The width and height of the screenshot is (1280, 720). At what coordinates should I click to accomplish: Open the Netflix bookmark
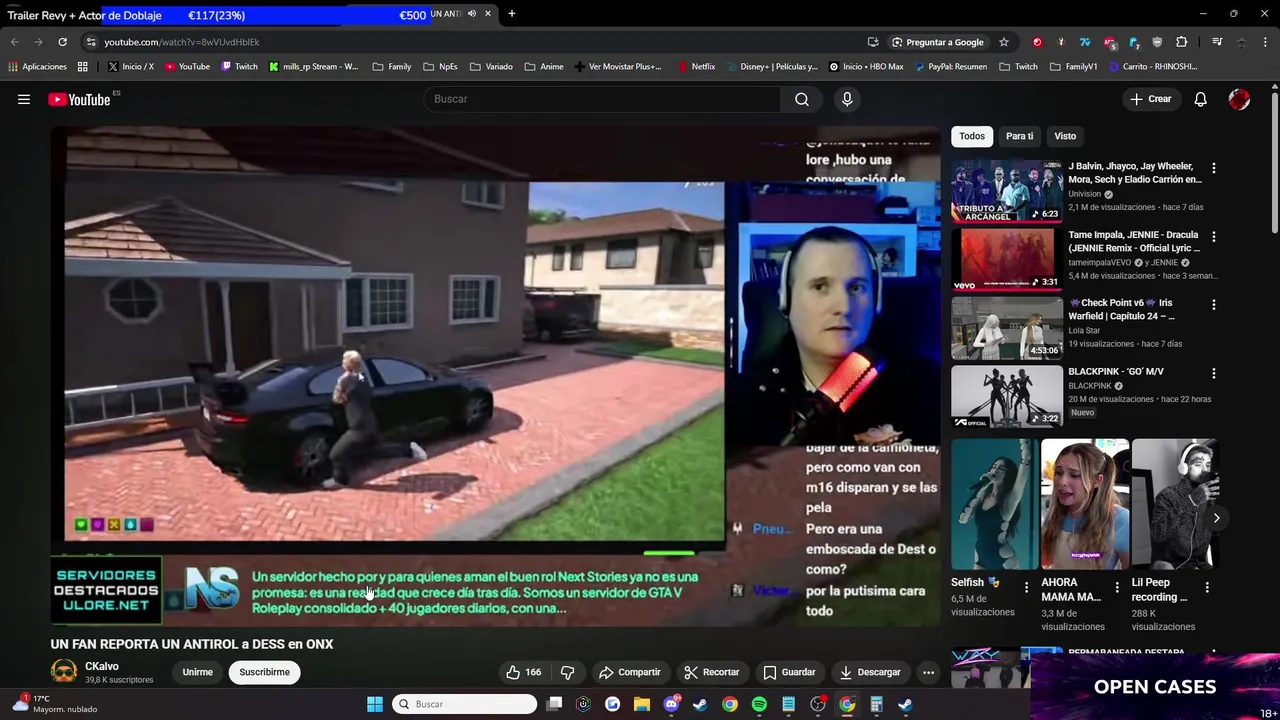pos(696,67)
